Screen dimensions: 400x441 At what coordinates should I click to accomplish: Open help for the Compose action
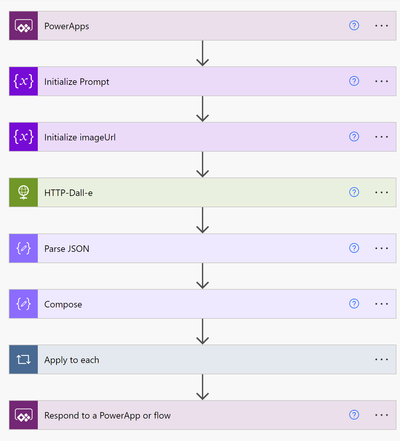354,304
